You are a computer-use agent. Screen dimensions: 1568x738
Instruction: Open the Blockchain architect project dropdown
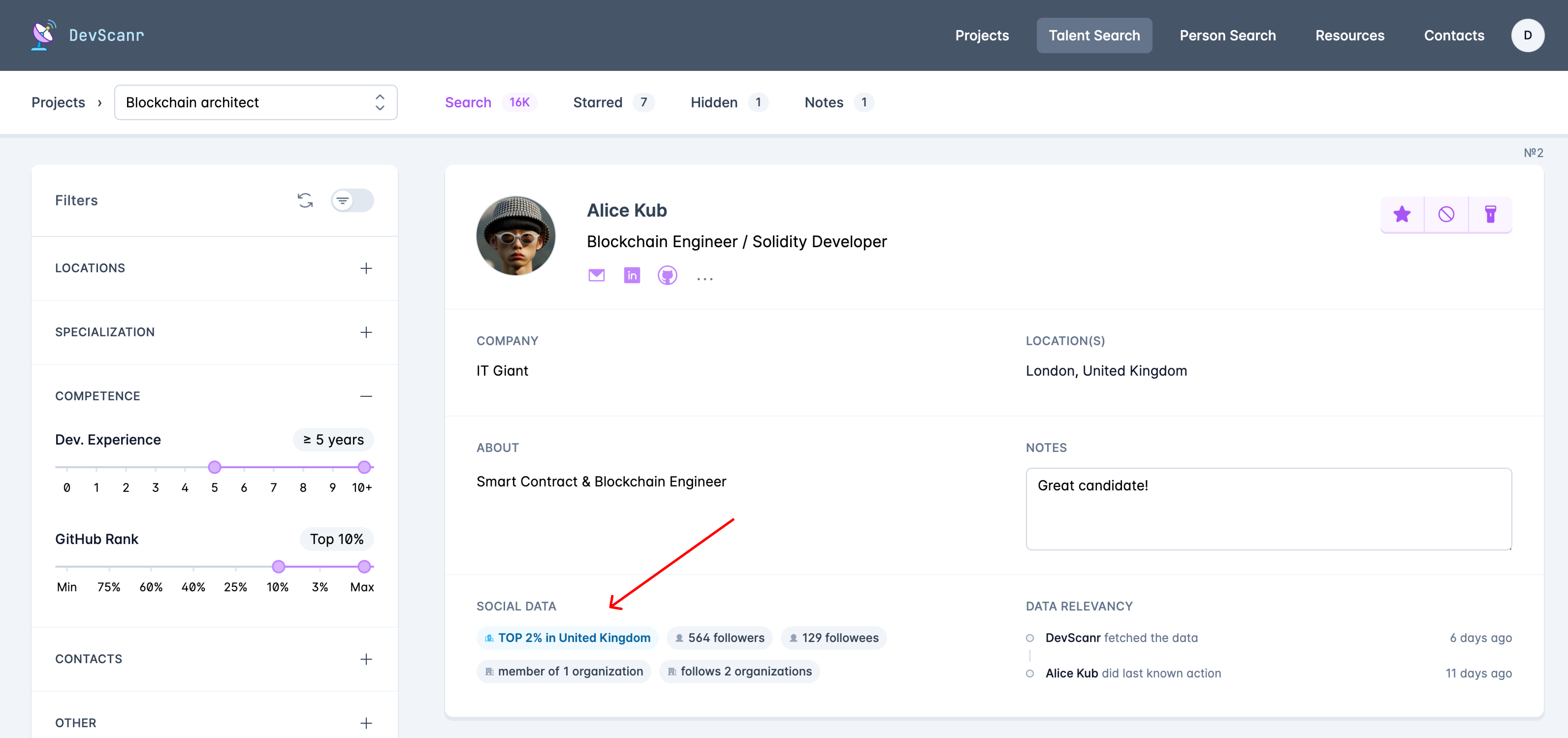point(256,102)
